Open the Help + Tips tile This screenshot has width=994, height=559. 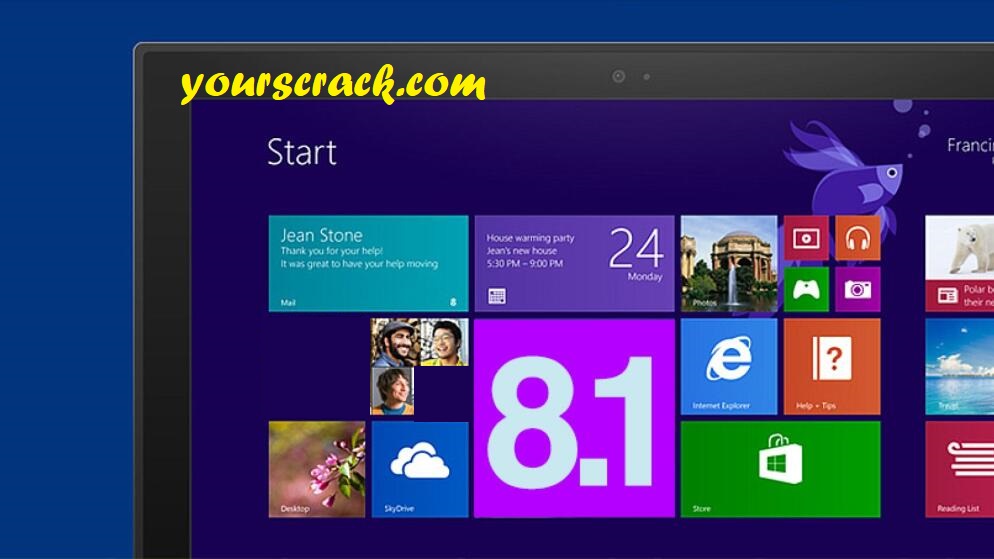pyautogui.click(x=832, y=367)
